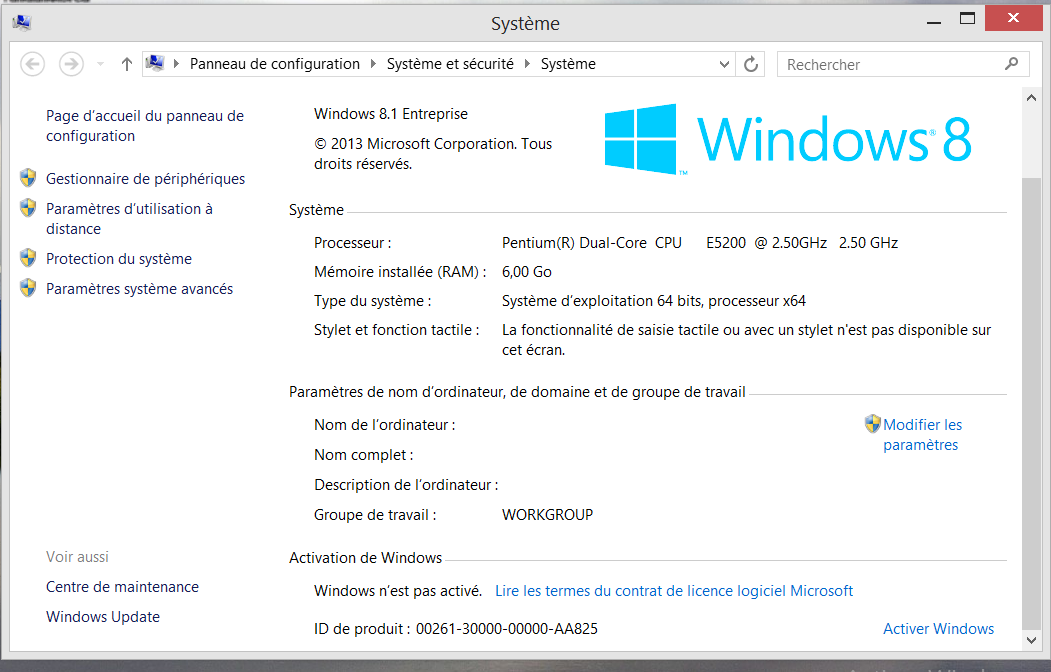1051x672 pixels.
Task: Click the Activer Windows link
Action: tap(938, 629)
